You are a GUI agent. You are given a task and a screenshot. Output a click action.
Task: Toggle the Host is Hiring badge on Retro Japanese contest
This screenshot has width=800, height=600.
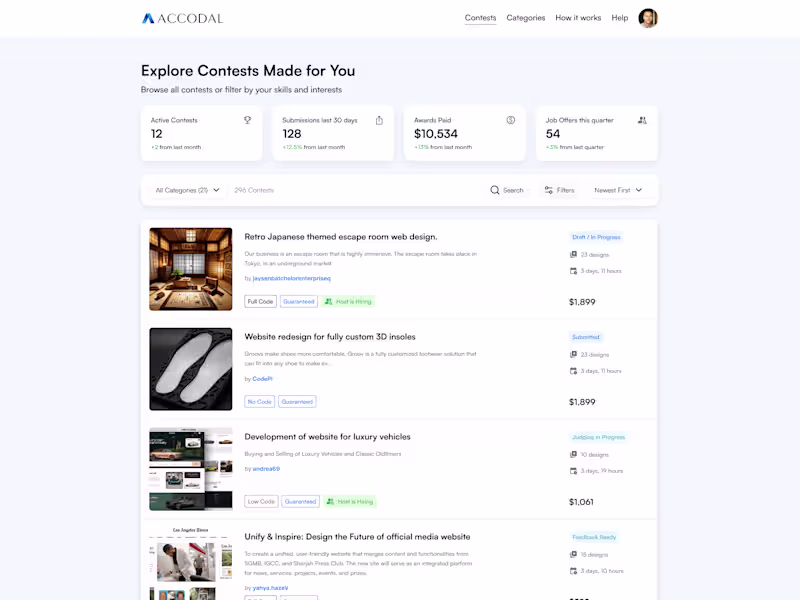point(347,301)
